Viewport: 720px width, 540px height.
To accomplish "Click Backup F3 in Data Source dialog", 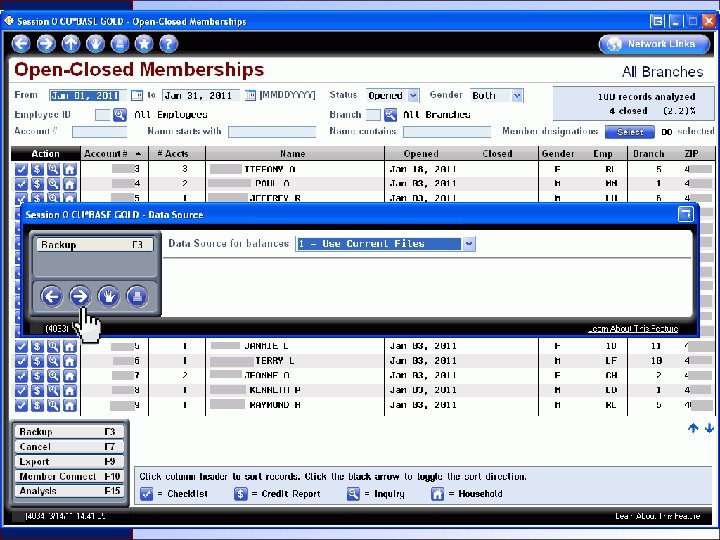I will (95, 245).
